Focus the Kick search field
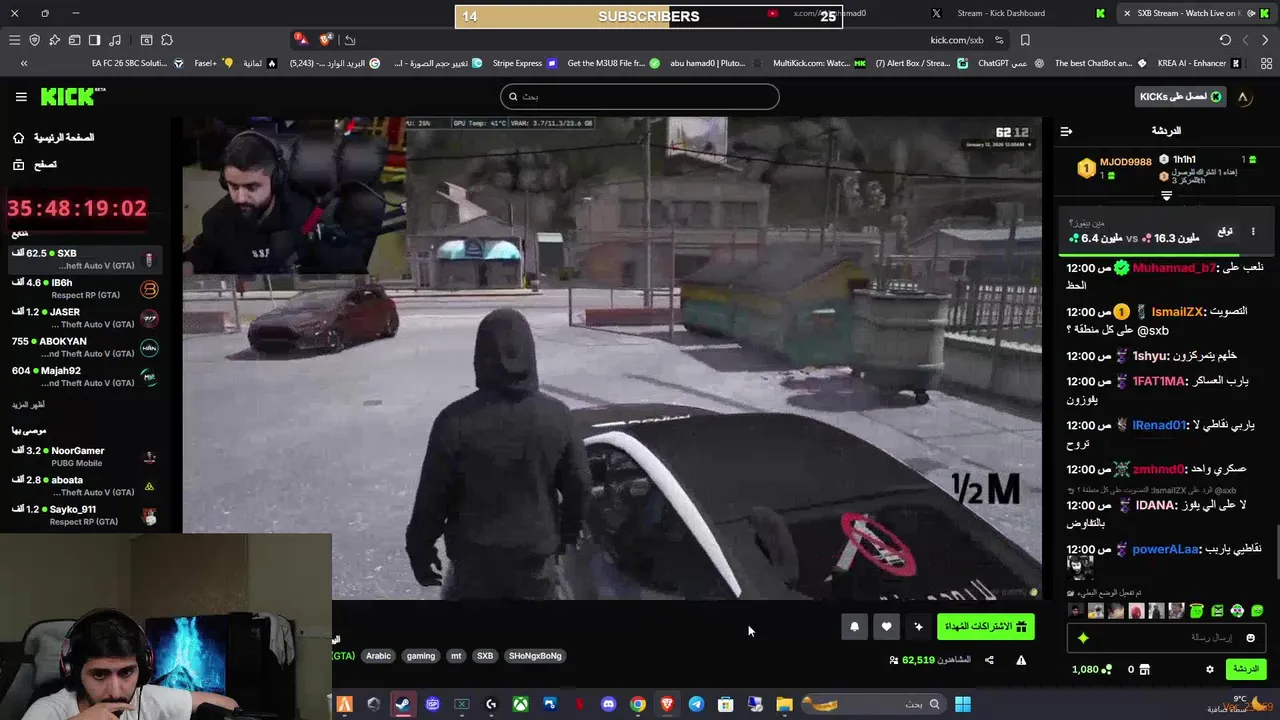The image size is (1280, 720). pyautogui.click(x=640, y=97)
